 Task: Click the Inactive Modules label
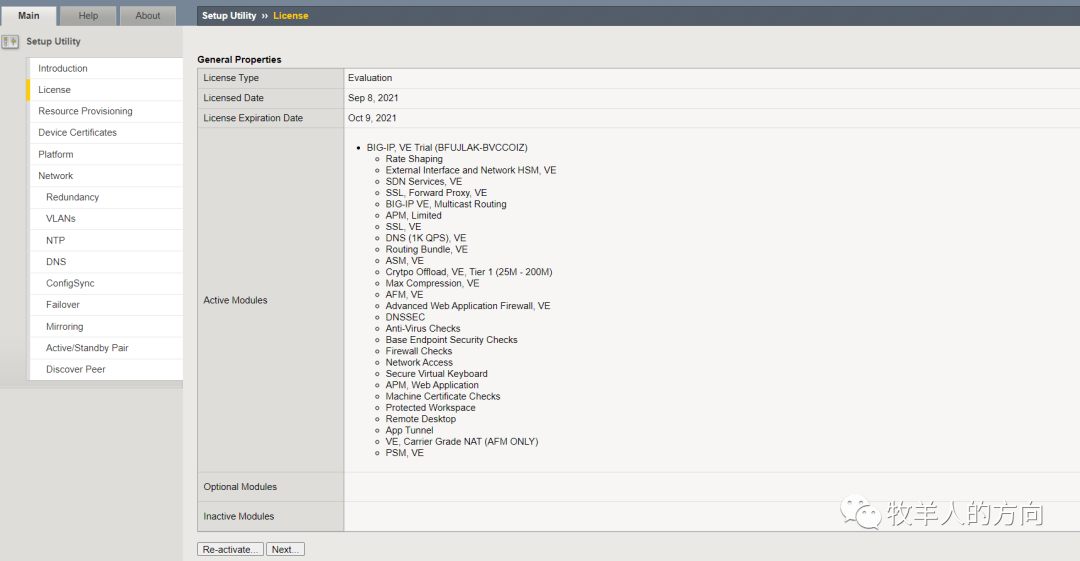[238, 516]
